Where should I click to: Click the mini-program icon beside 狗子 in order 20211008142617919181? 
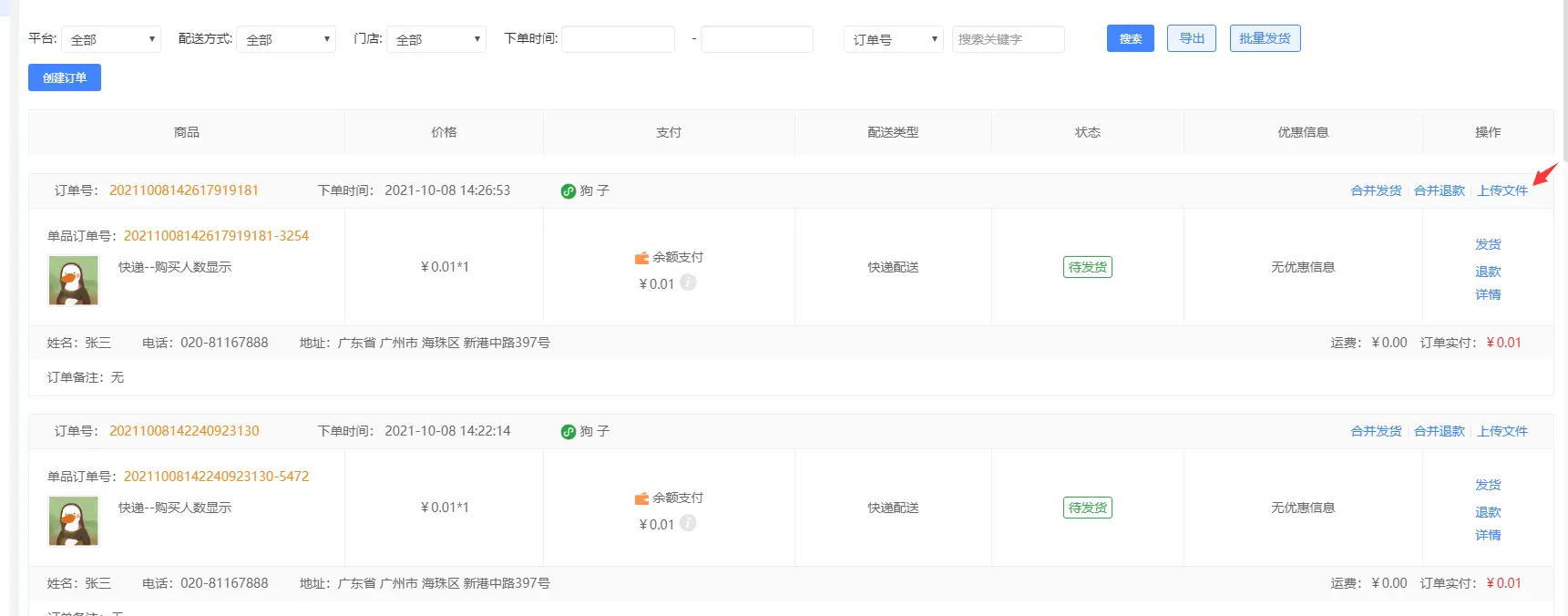pos(569,191)
